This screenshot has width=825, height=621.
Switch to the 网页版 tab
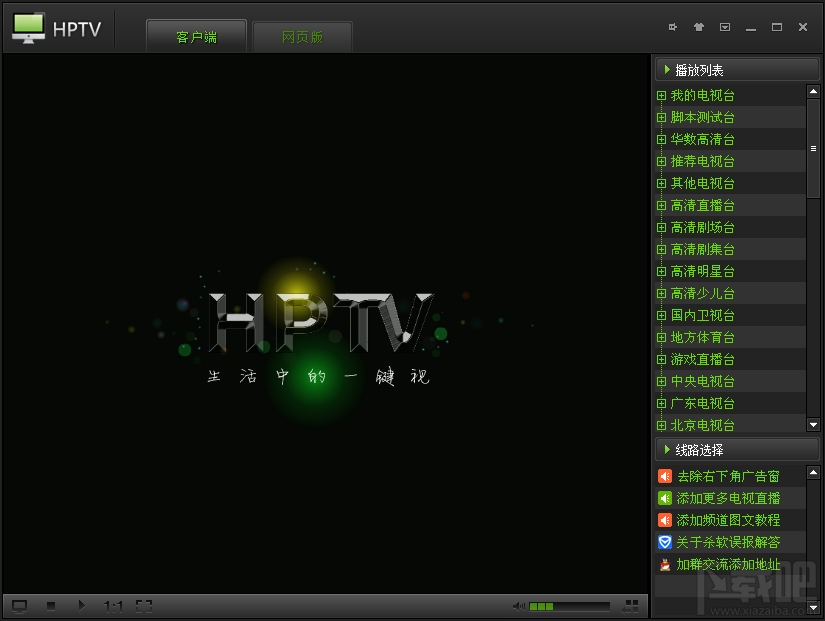(302, 37)
